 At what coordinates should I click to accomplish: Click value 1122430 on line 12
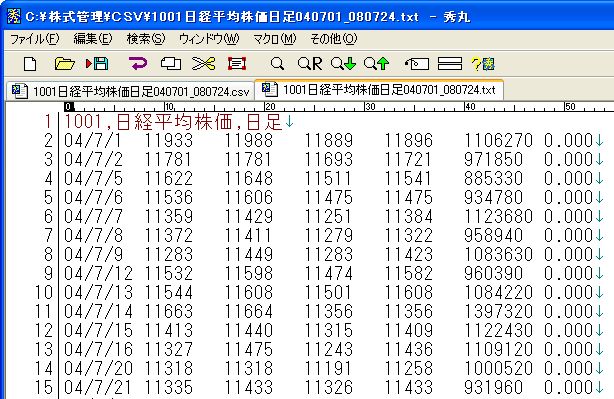pyautogui.click(x=498, y=330)
